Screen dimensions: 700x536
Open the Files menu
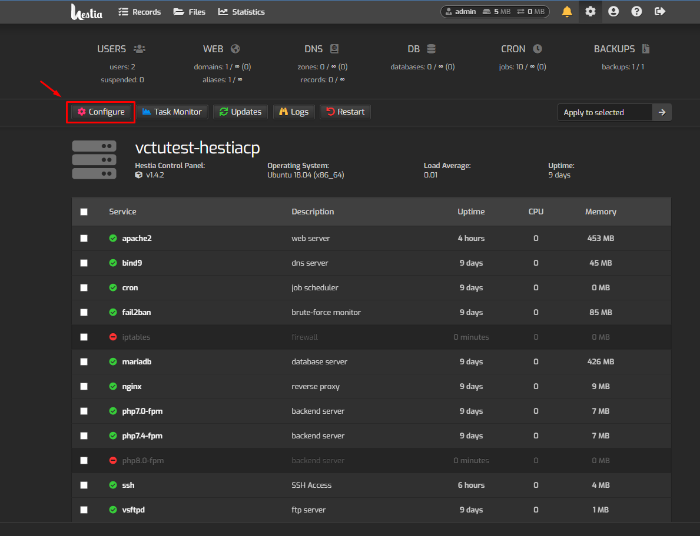189,12
